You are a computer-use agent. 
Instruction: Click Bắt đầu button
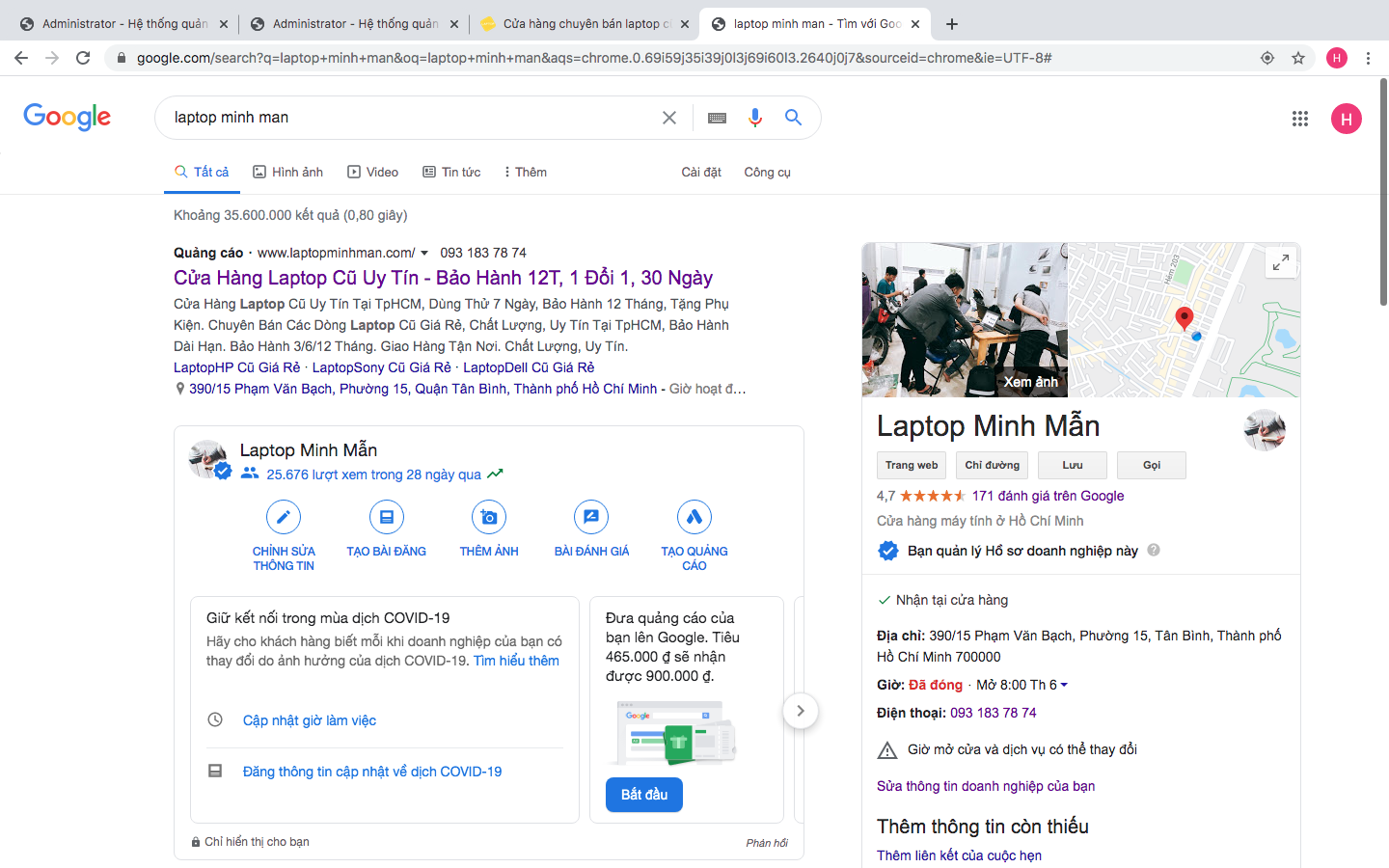click(644, 795)
